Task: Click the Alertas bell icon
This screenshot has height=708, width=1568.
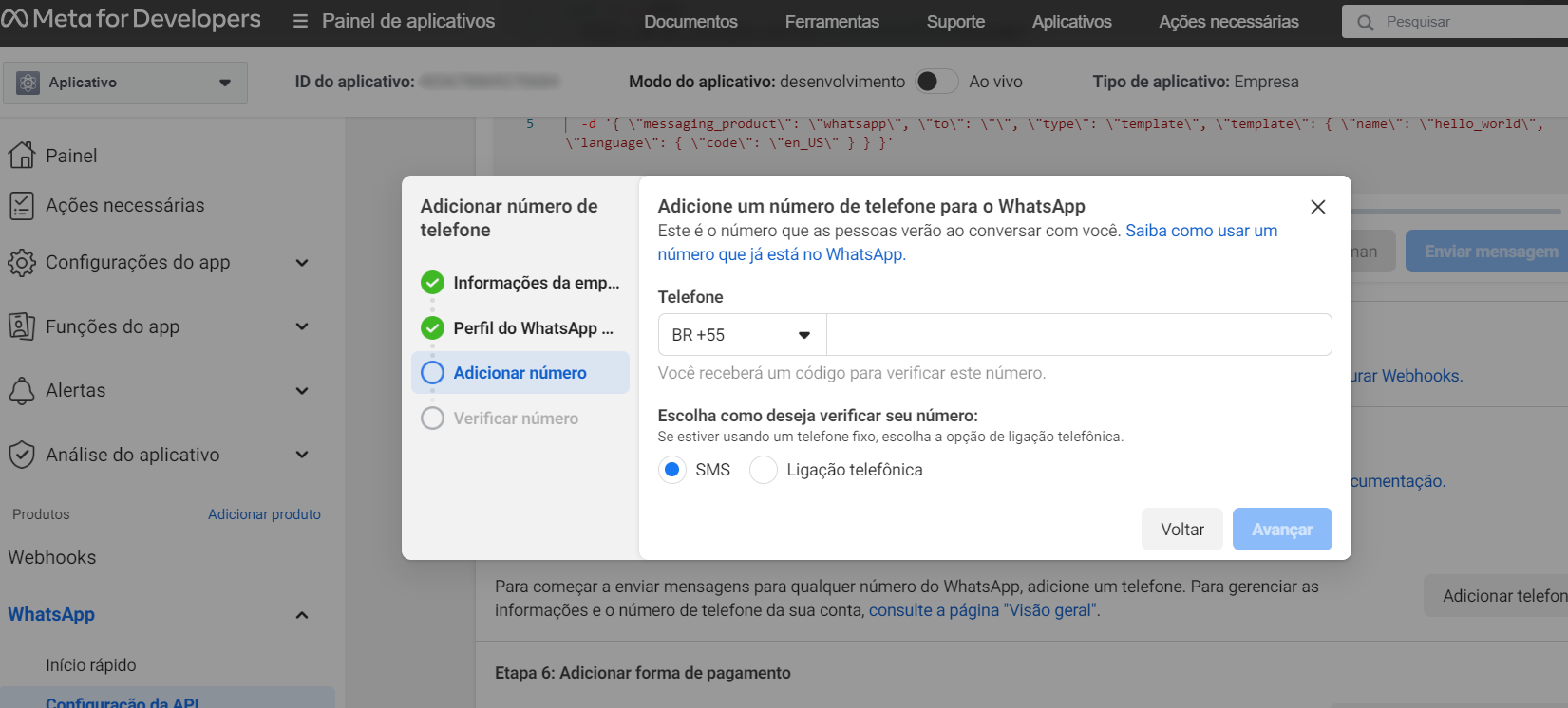Action: point(22,390)
